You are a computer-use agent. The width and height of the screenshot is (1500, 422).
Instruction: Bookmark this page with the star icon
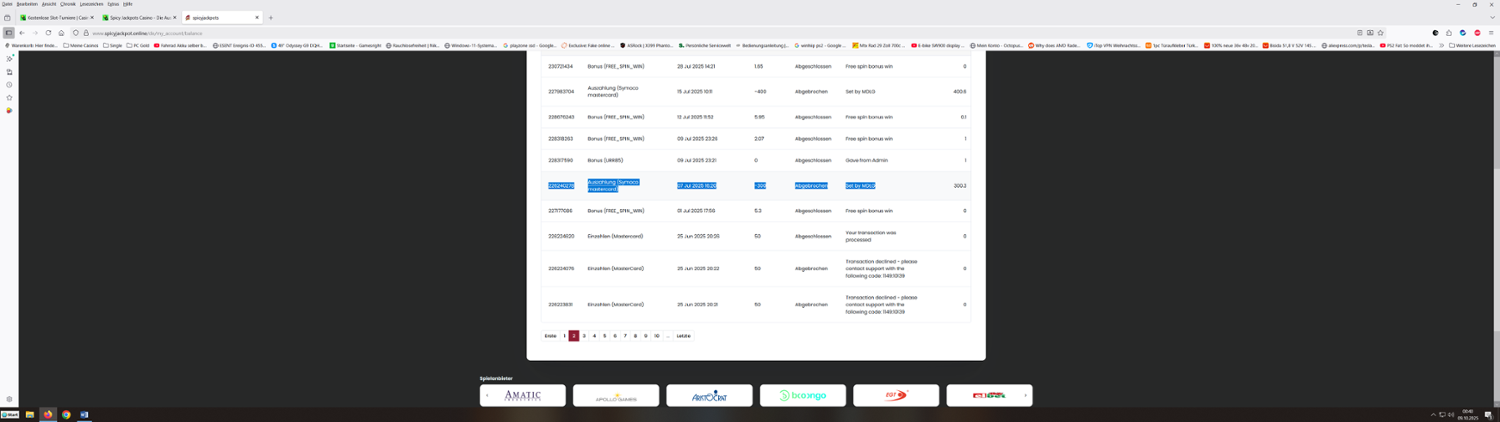pos(1381,33)
